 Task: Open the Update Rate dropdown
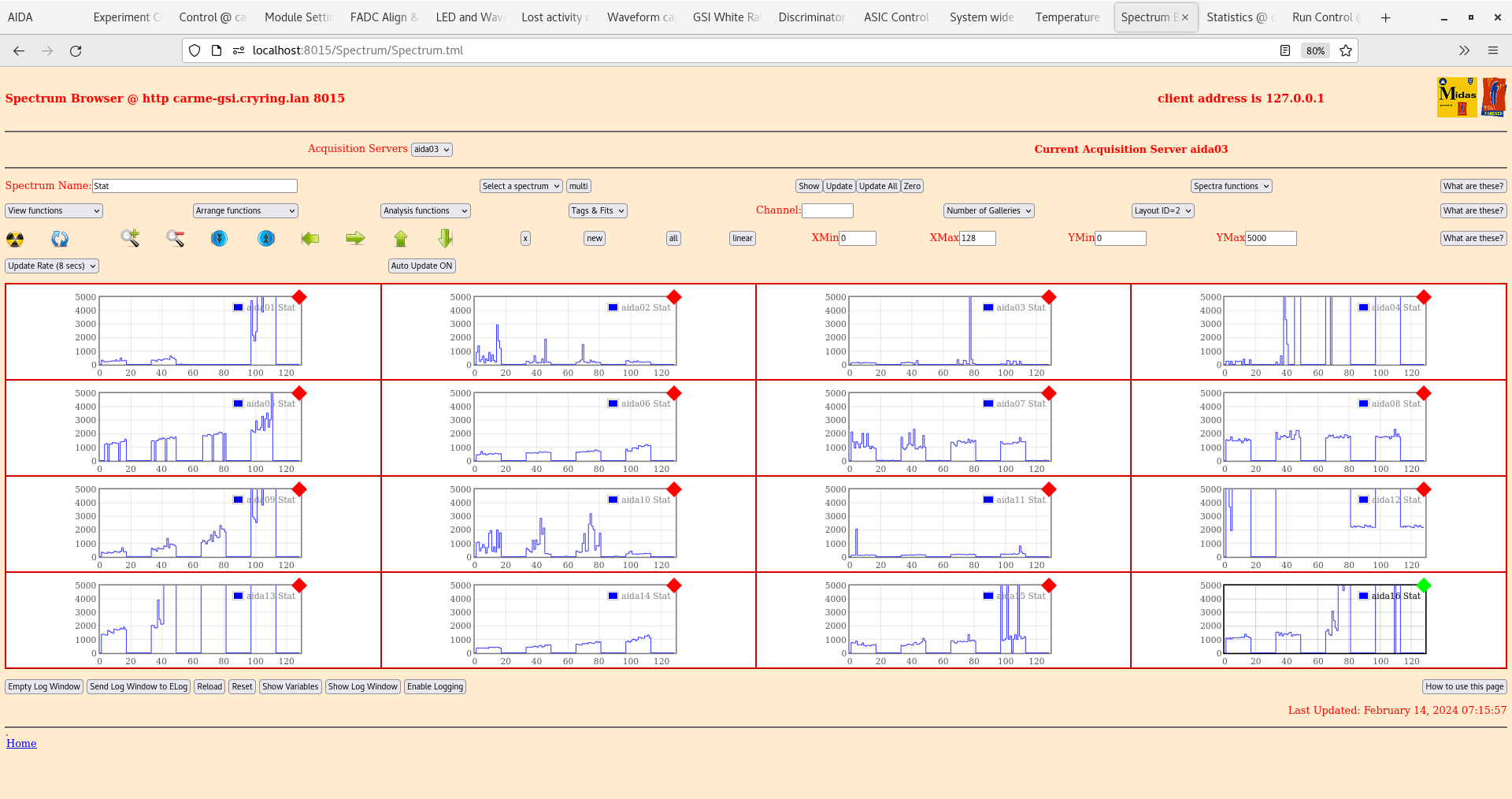[51, 266]
